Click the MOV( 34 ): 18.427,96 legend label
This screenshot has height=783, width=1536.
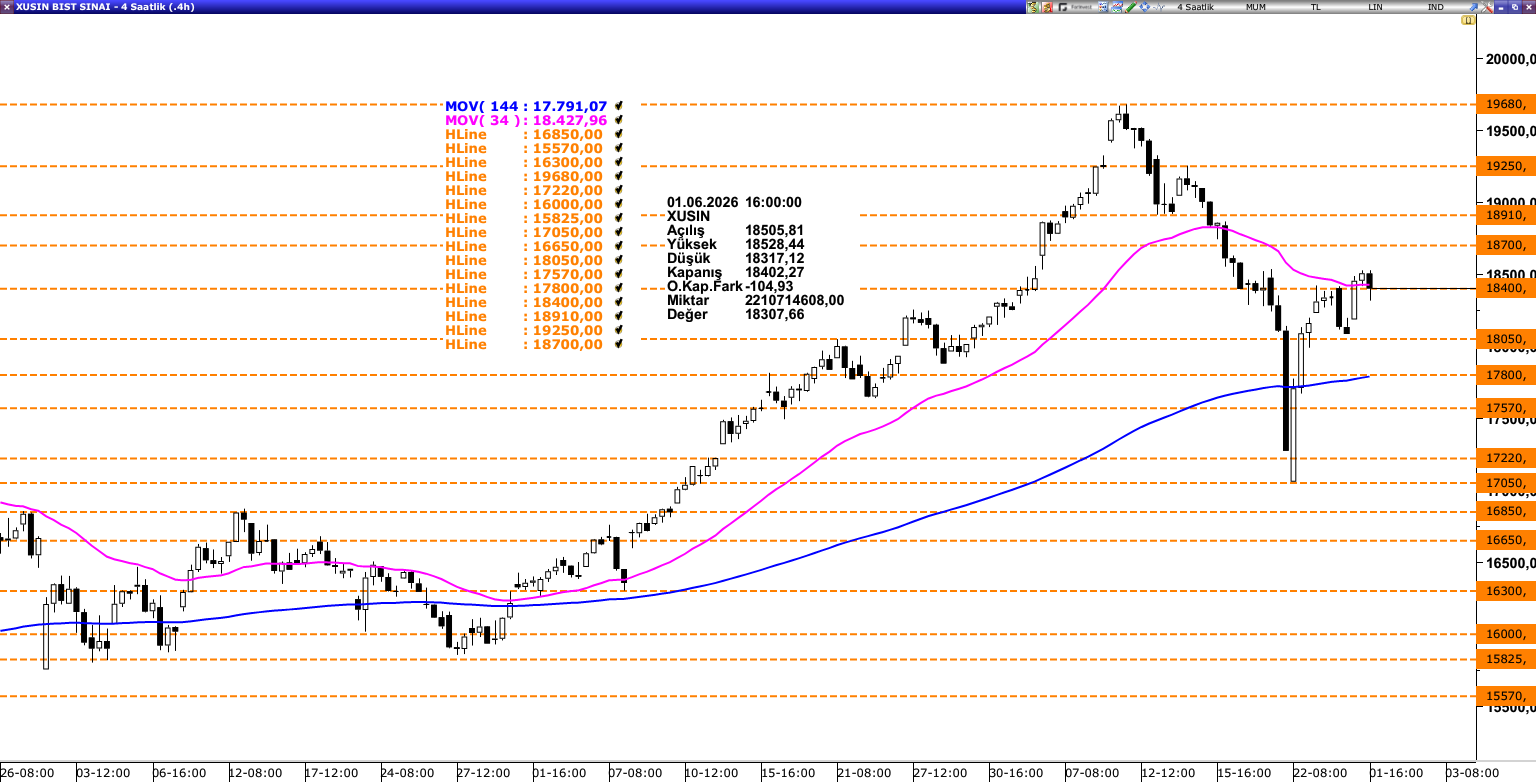(x=526, y=120)
